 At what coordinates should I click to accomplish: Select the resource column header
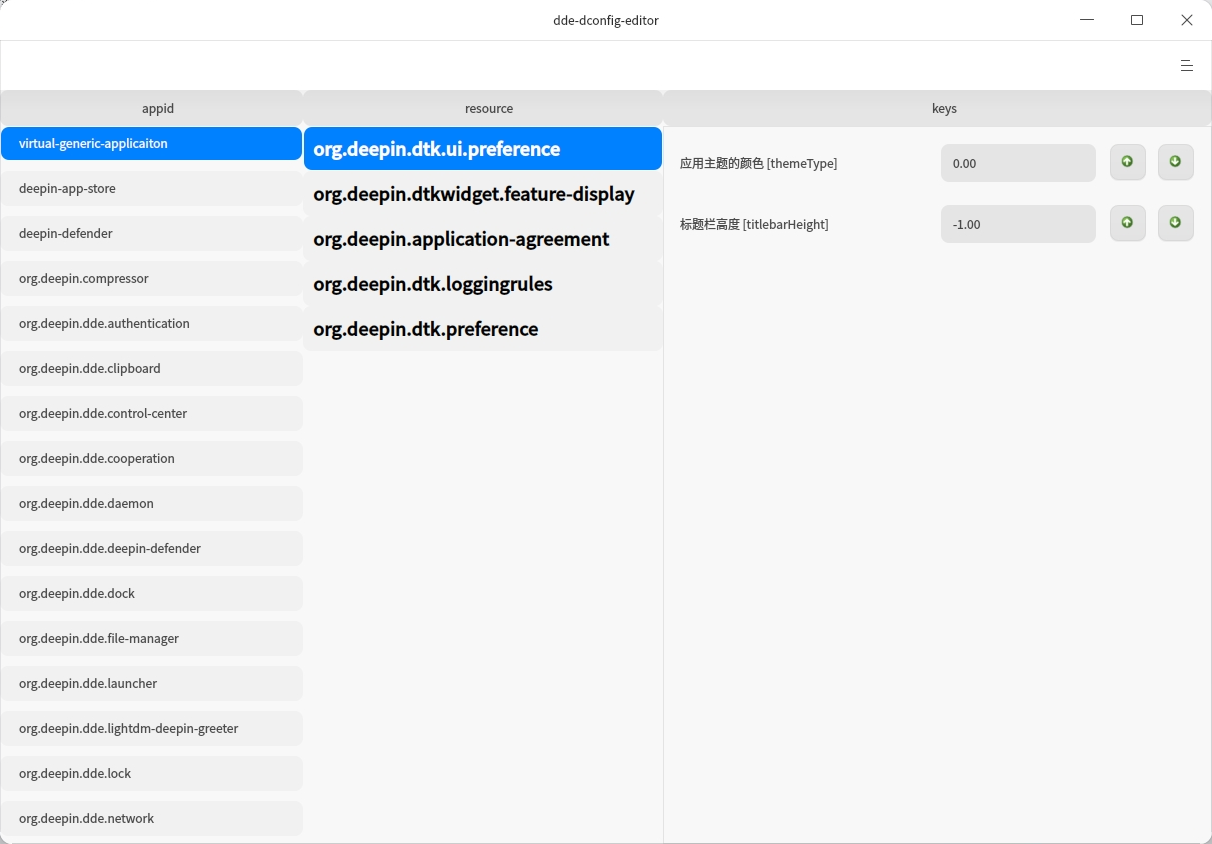coord(483,109)
